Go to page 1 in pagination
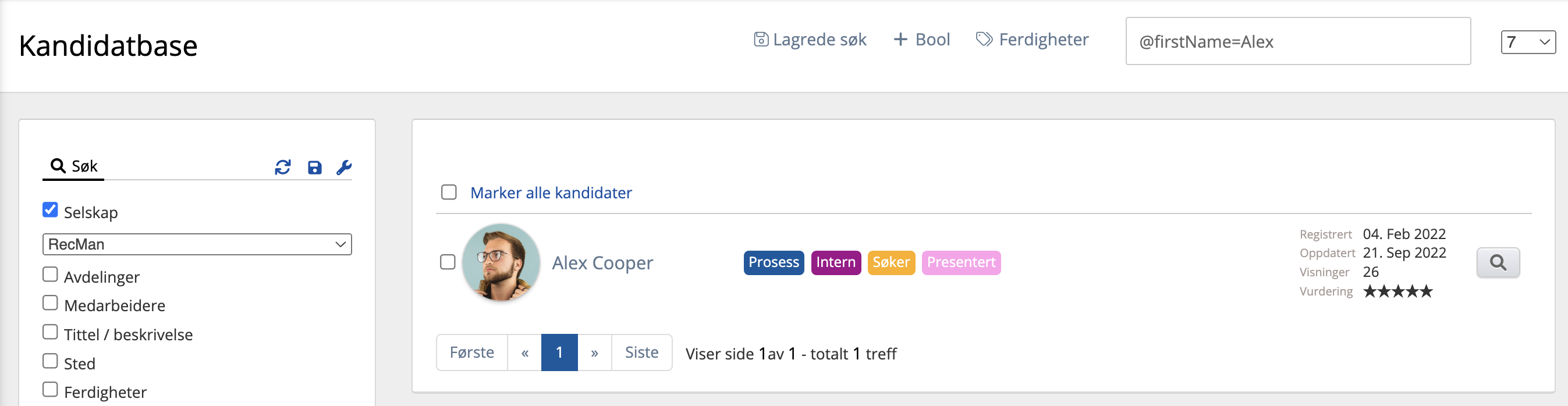This screenshot has width=1568, height=406. [x=559, y=352]
